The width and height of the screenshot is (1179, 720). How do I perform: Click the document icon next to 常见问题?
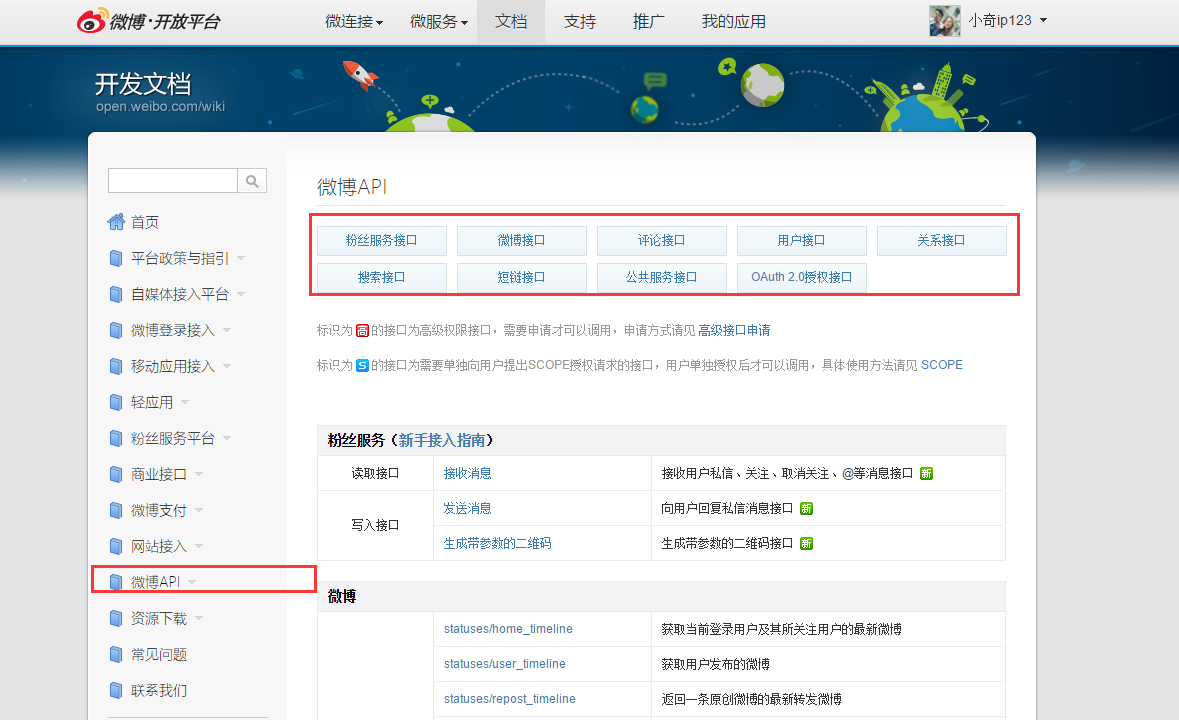click(x=116, y=654)
